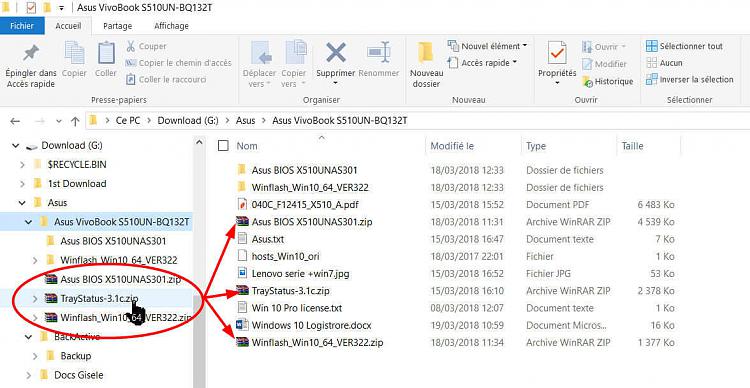Switch to the Accueil ribbon tab
Image resolution: width=750 pixels, height=388 pixels.
[x=68, y=26]
